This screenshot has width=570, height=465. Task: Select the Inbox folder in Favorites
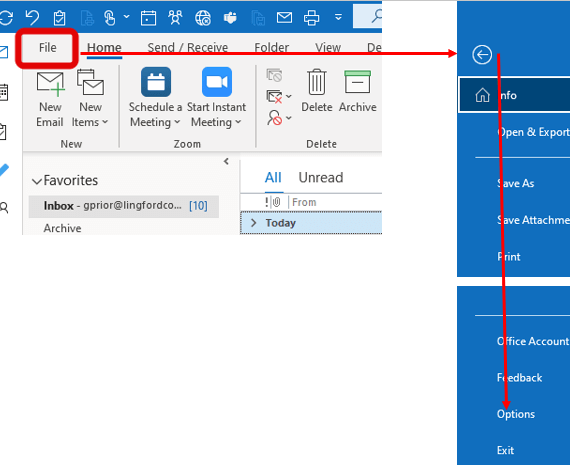(x=124, y=206)
